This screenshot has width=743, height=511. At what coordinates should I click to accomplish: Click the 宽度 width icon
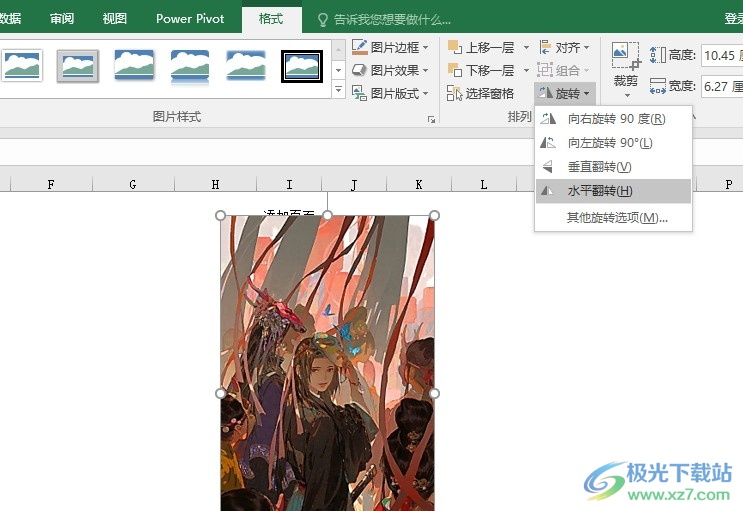[658, 86]
